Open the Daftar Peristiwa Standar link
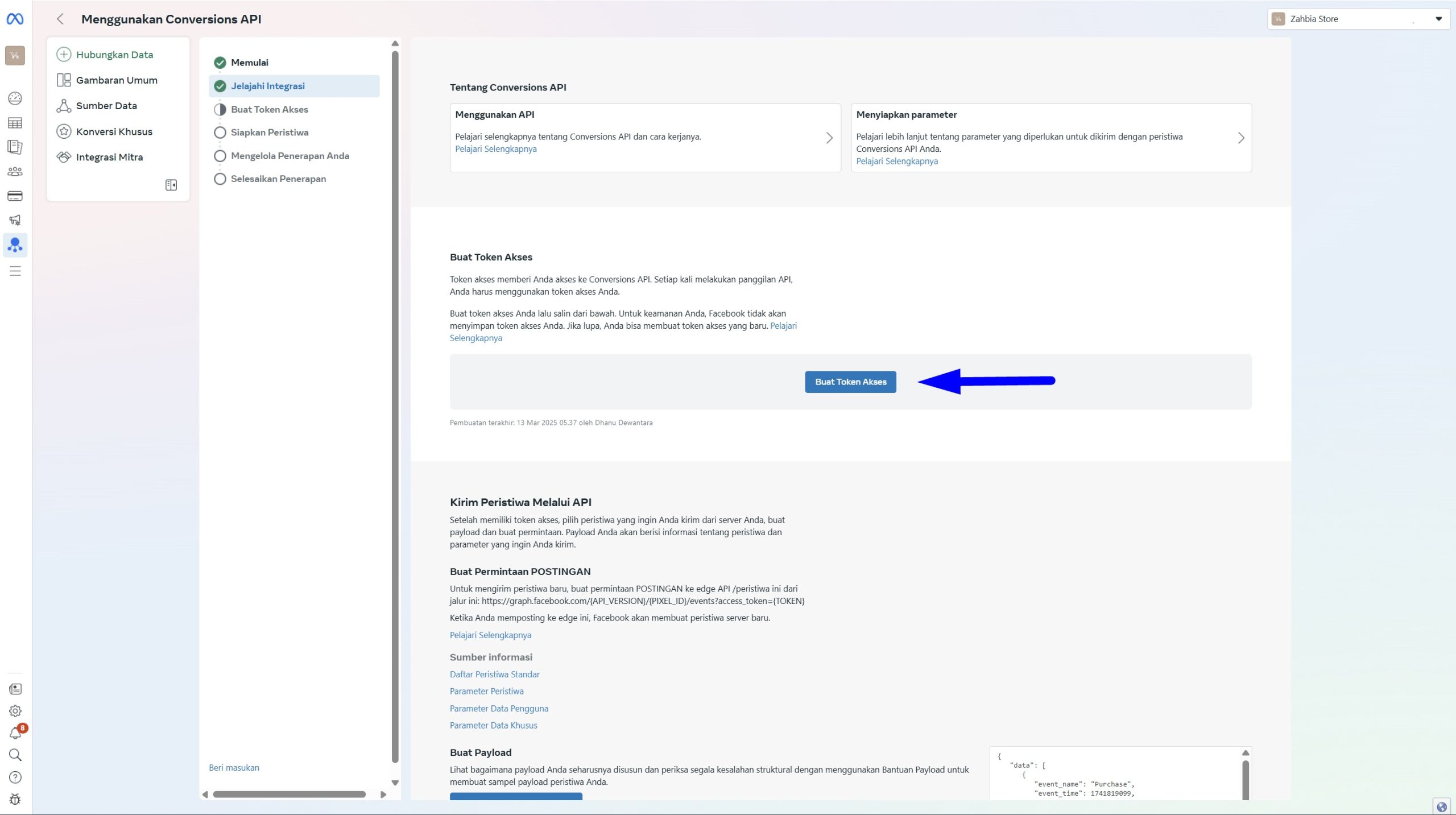 (494, 674)
